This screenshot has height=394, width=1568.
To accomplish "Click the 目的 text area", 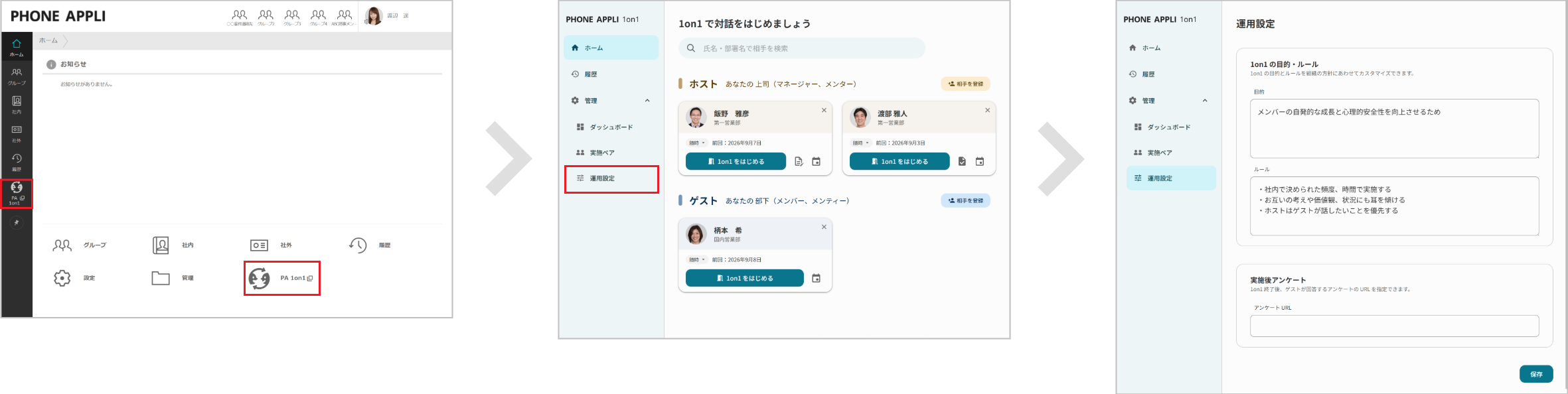I will click(1394, 129).
